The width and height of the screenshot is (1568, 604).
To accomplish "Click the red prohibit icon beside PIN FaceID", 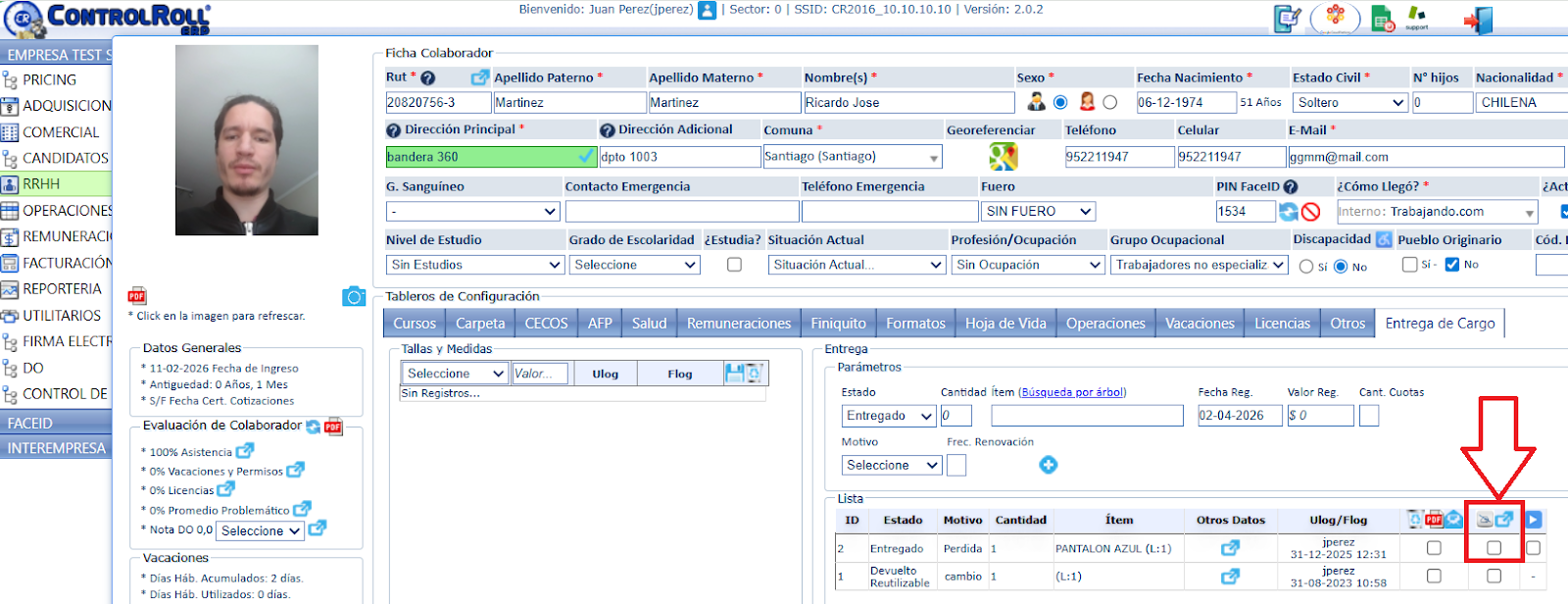I will [1311, 212].
